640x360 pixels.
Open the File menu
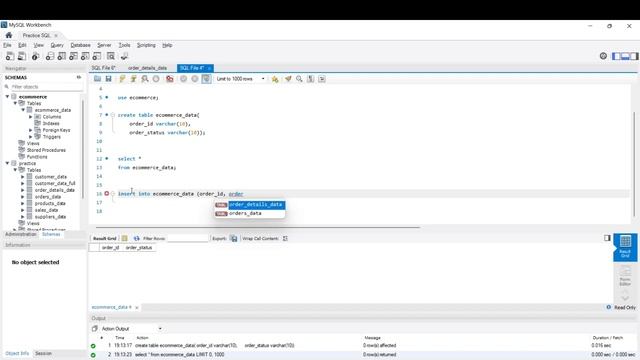pos(7,45)
